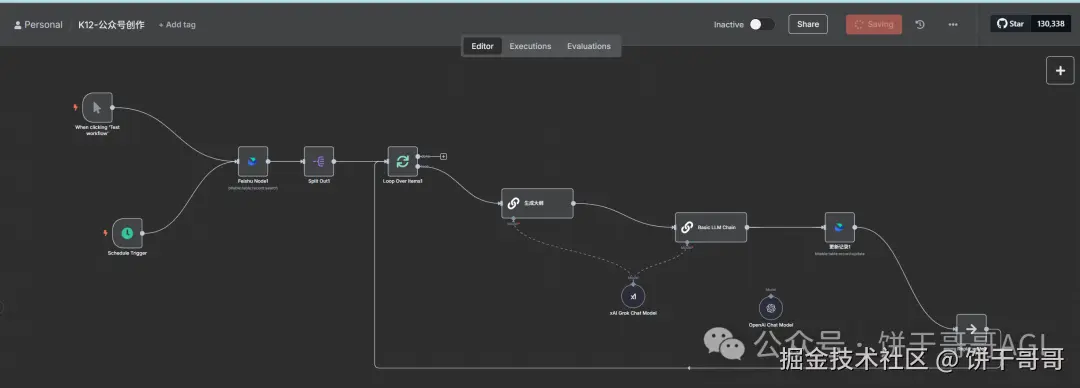
Task: Open the xAI Grok Chat Model node
Action: (x=633, y=296)
